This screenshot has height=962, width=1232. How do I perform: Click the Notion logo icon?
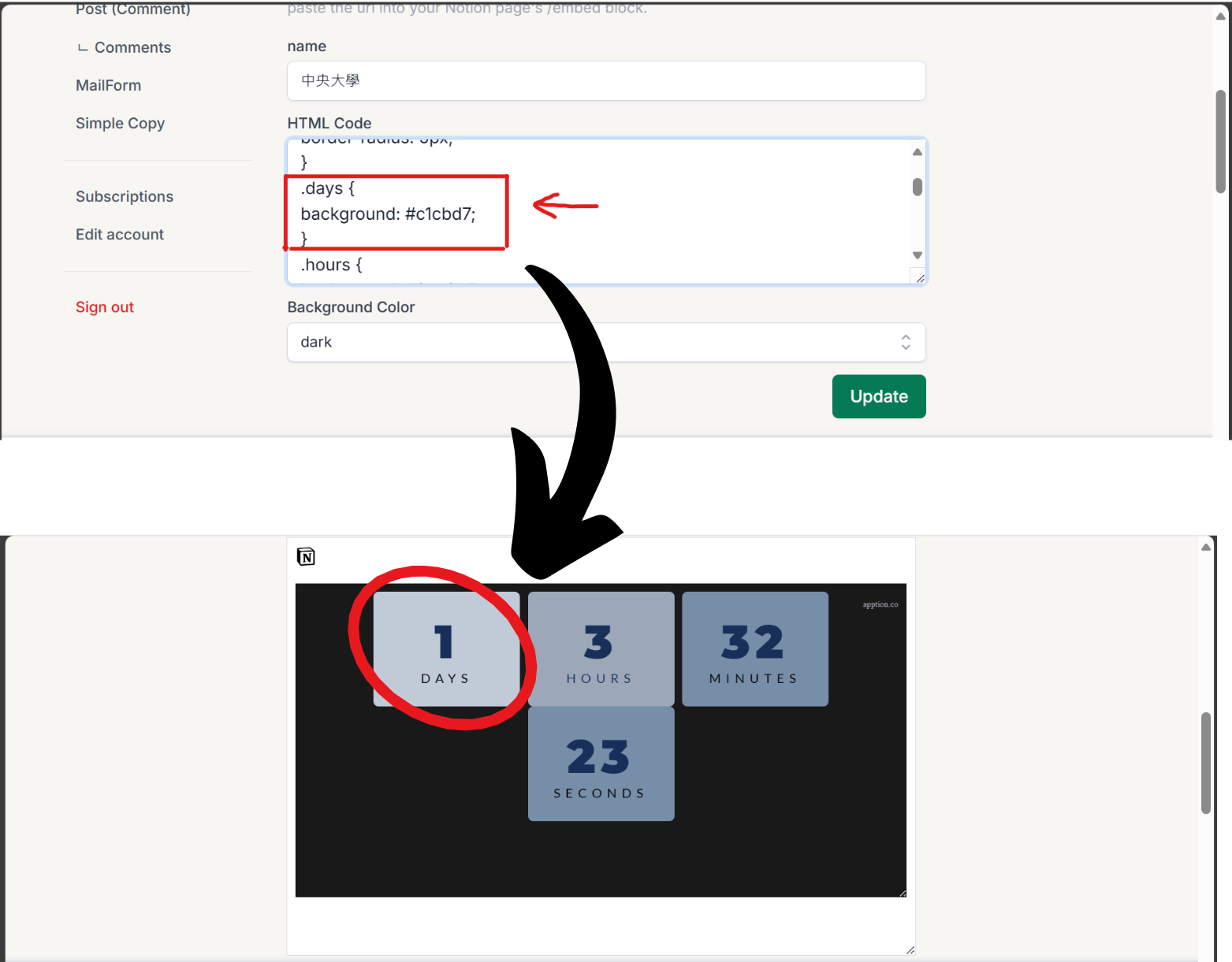(306, 557)
